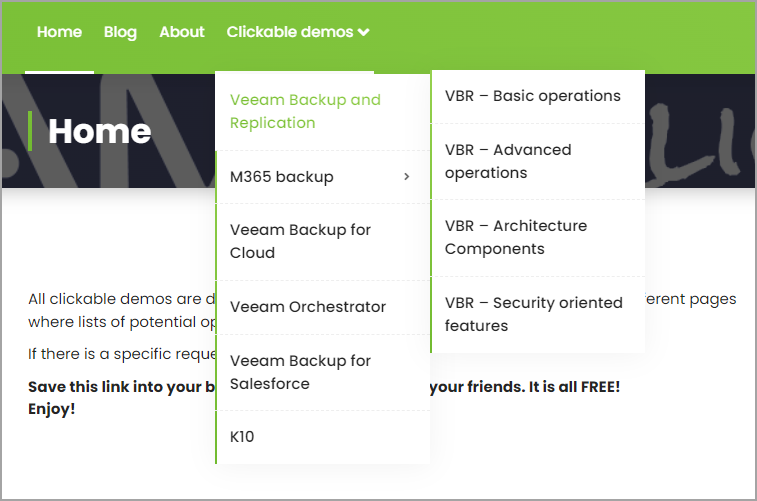Open VBR – Advanced operations demo

pos(538,161)
